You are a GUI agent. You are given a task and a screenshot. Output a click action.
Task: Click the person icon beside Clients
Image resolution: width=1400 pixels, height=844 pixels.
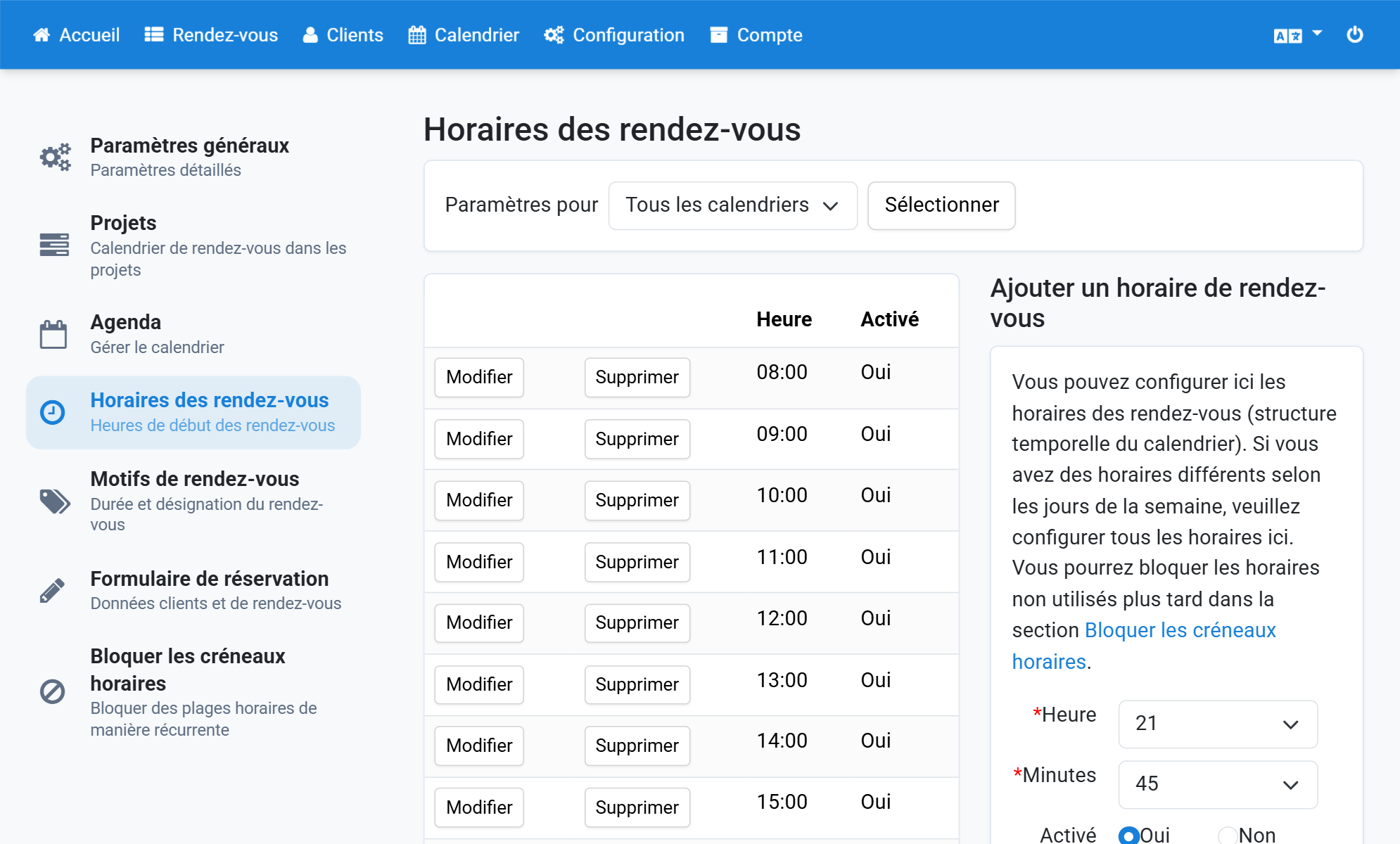point(310,35)
